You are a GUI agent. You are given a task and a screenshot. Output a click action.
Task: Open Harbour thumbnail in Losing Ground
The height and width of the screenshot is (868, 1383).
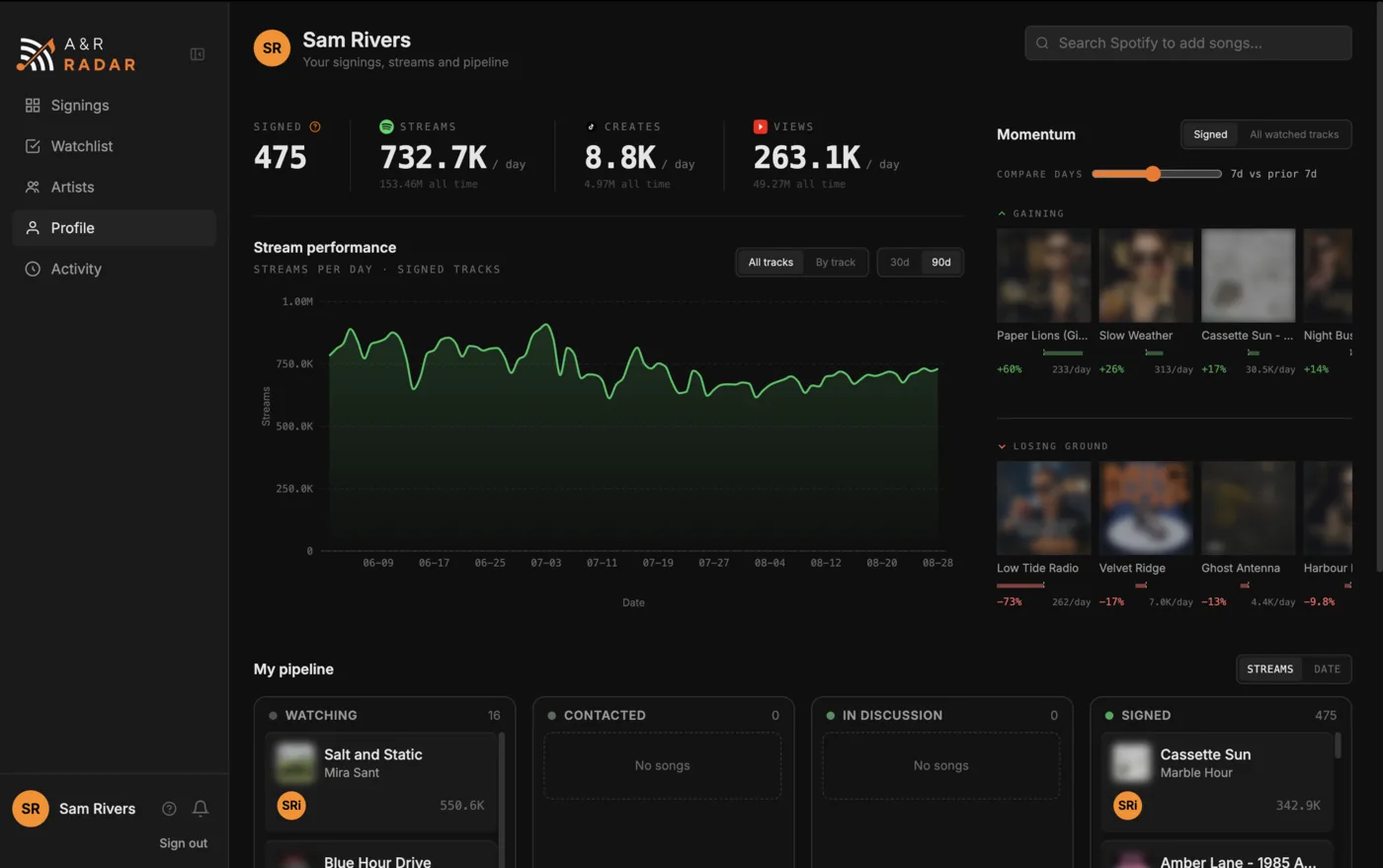click(x=1328, y=509)
